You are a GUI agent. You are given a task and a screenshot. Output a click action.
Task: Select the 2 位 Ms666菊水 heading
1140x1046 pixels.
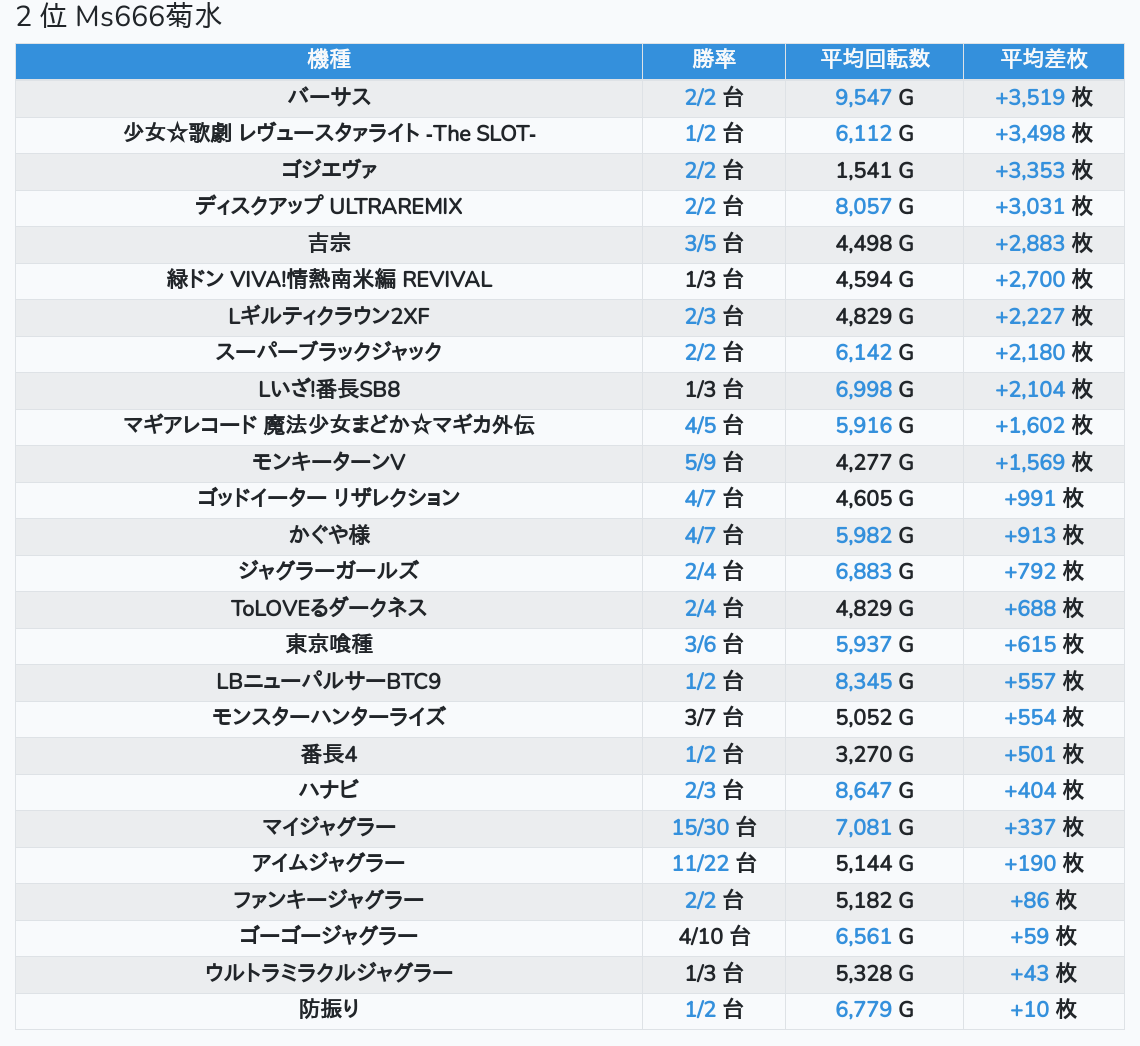tap(119, 16)
